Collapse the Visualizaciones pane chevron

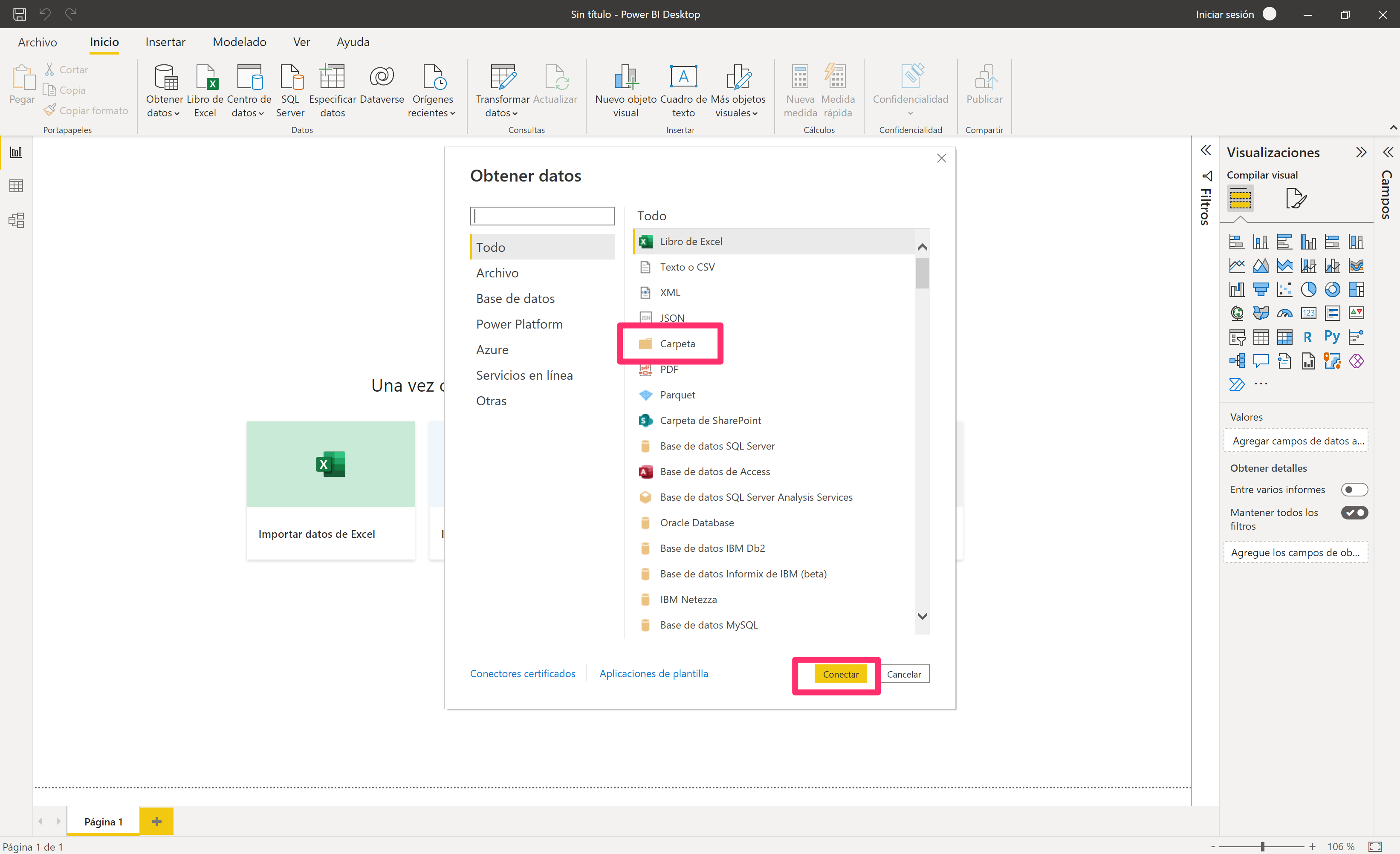(x=1361, y=152)
